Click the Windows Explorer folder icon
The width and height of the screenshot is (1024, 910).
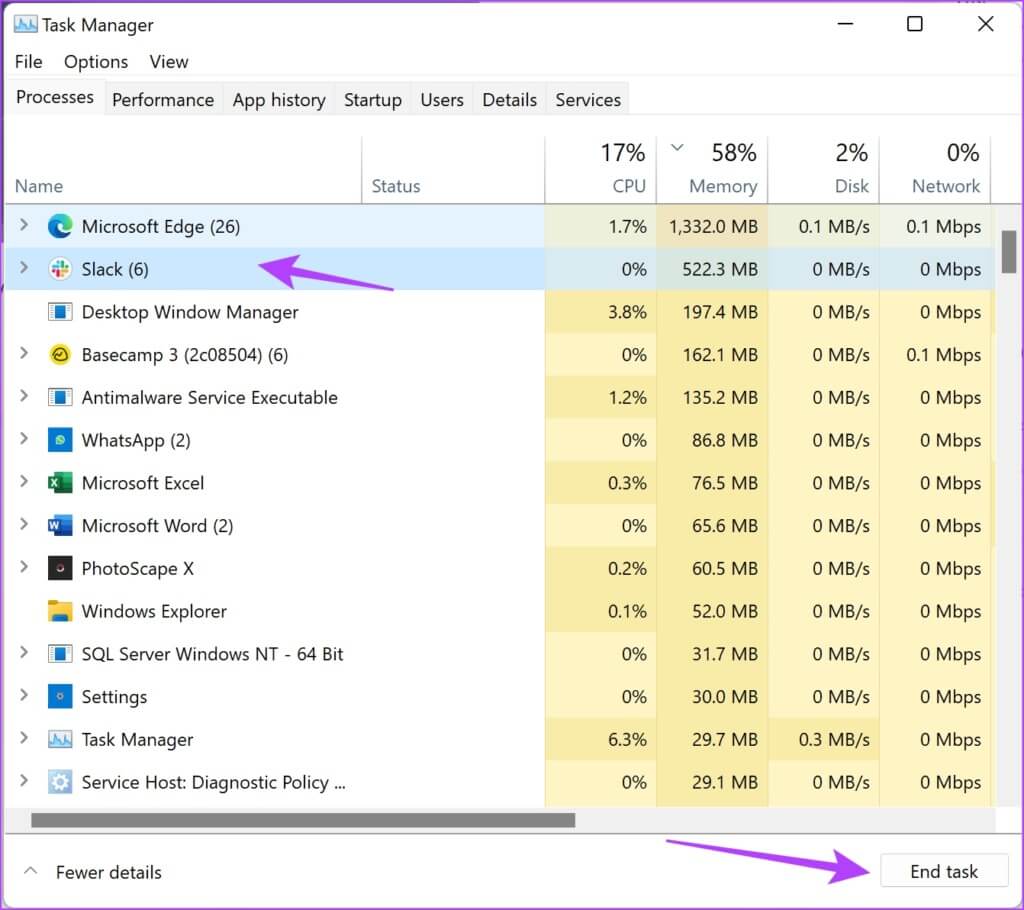pos(60,611)
